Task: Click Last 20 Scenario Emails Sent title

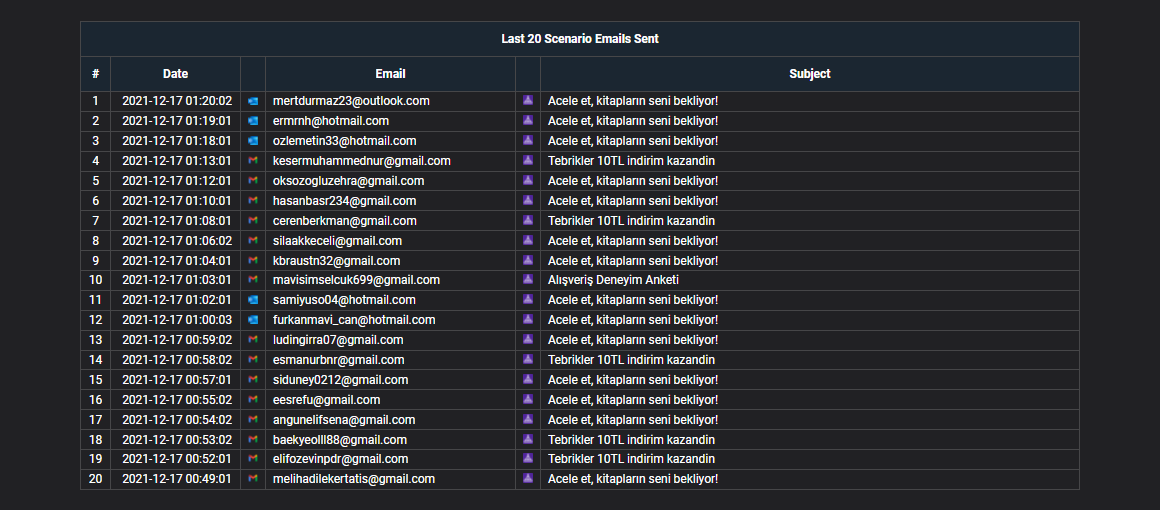Action: pos(579,39)
